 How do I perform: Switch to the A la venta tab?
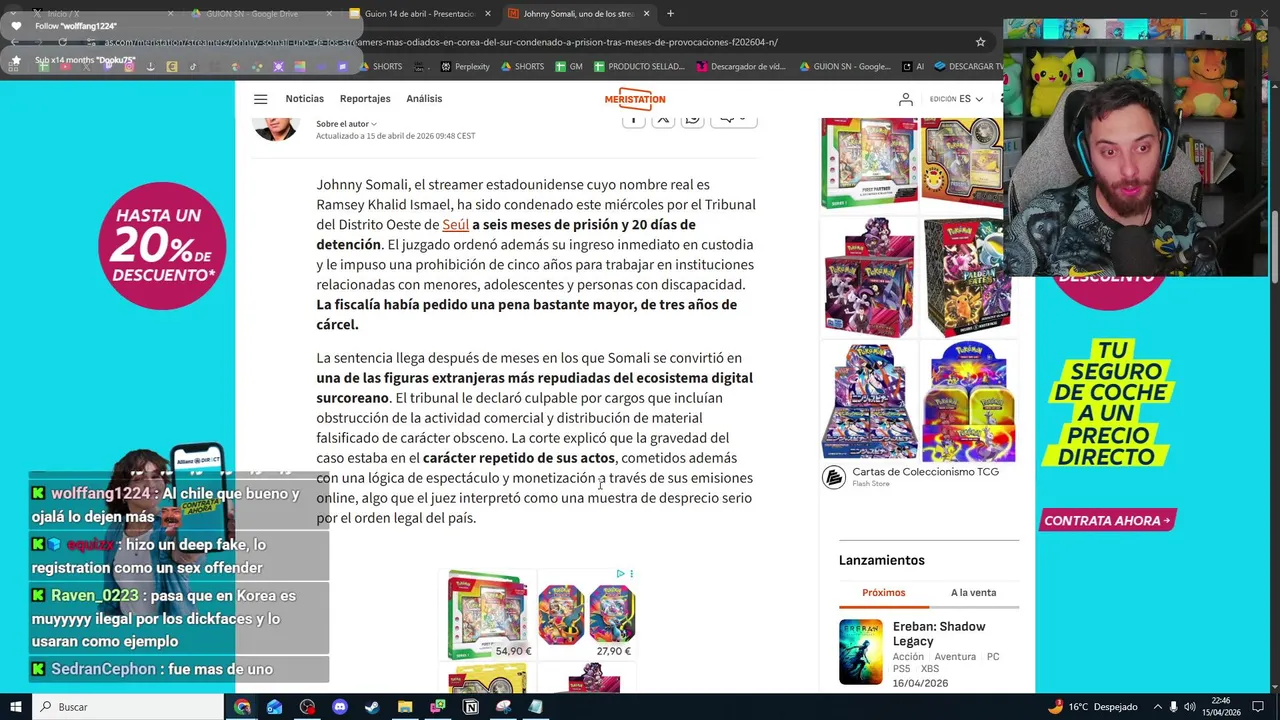[x=973, y=593]
